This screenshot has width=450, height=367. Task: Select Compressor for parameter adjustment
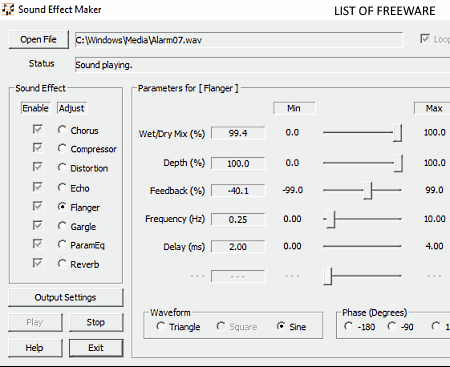pyautogui.click(x=62, y=148)
